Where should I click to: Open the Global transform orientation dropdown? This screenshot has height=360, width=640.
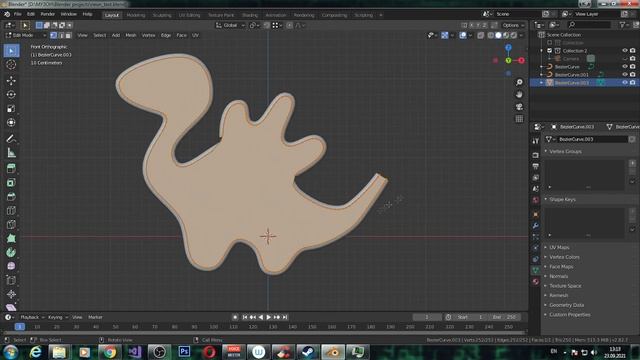230,25
